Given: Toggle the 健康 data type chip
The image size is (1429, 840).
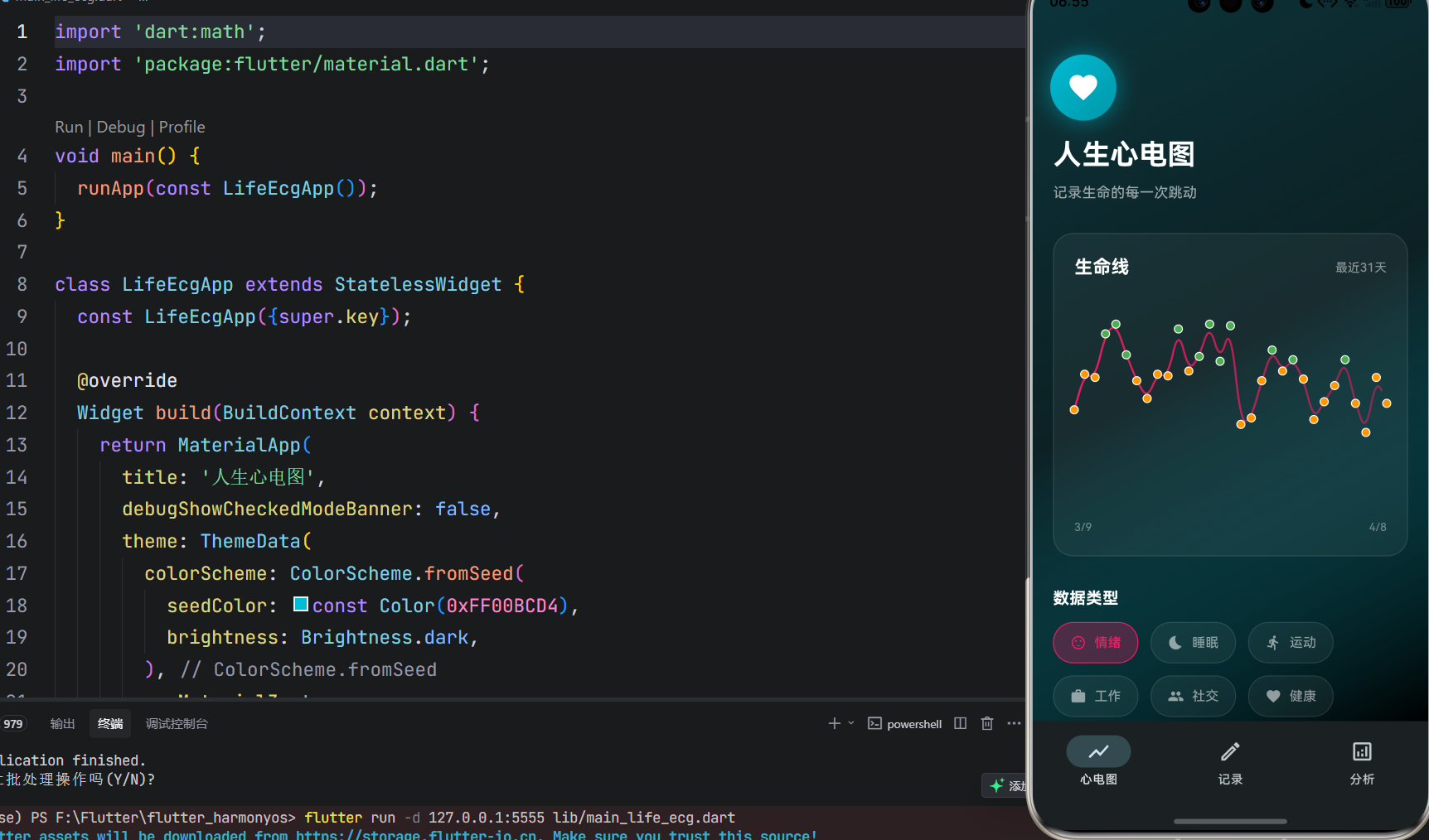Looking at the screenshot, I should click(1291, 696).
